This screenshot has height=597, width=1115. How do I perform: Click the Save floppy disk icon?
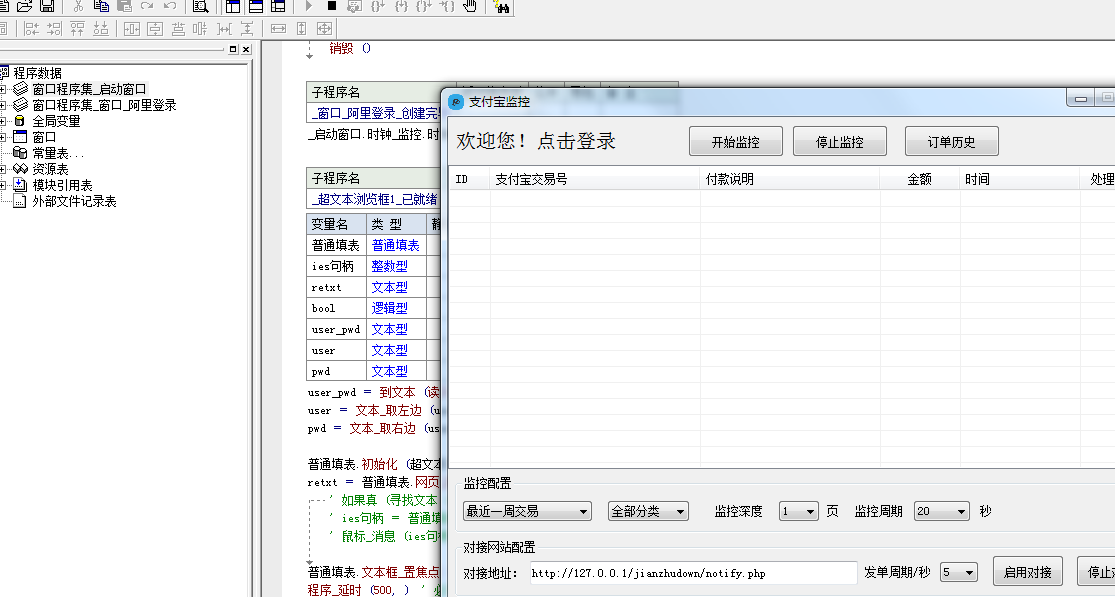click(x=47, y=6)
